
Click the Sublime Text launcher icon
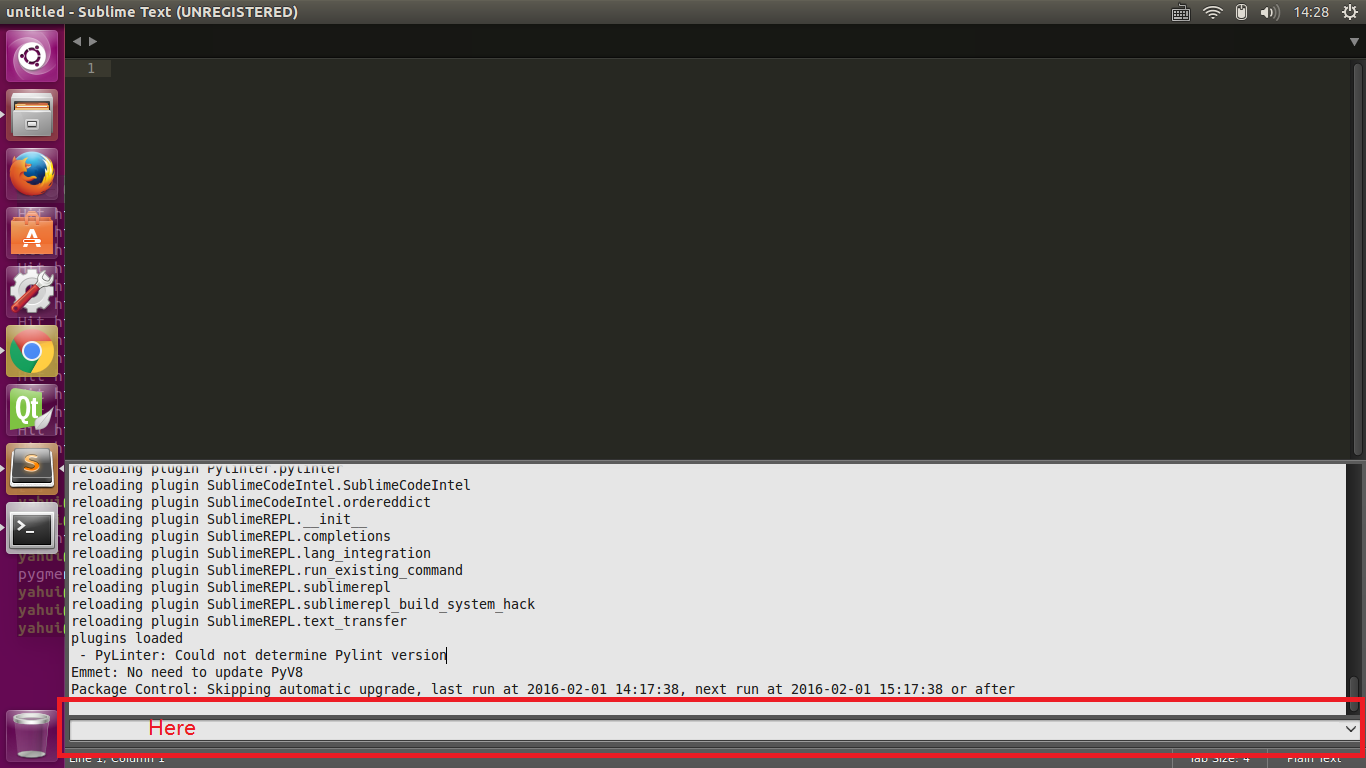point(33,469)
